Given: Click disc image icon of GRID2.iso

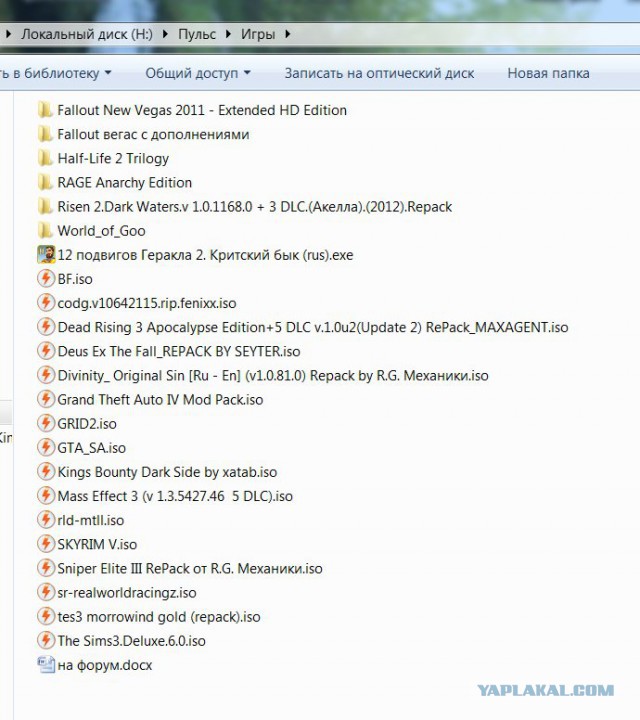Looking at the screenshot, I should point(46,423).
